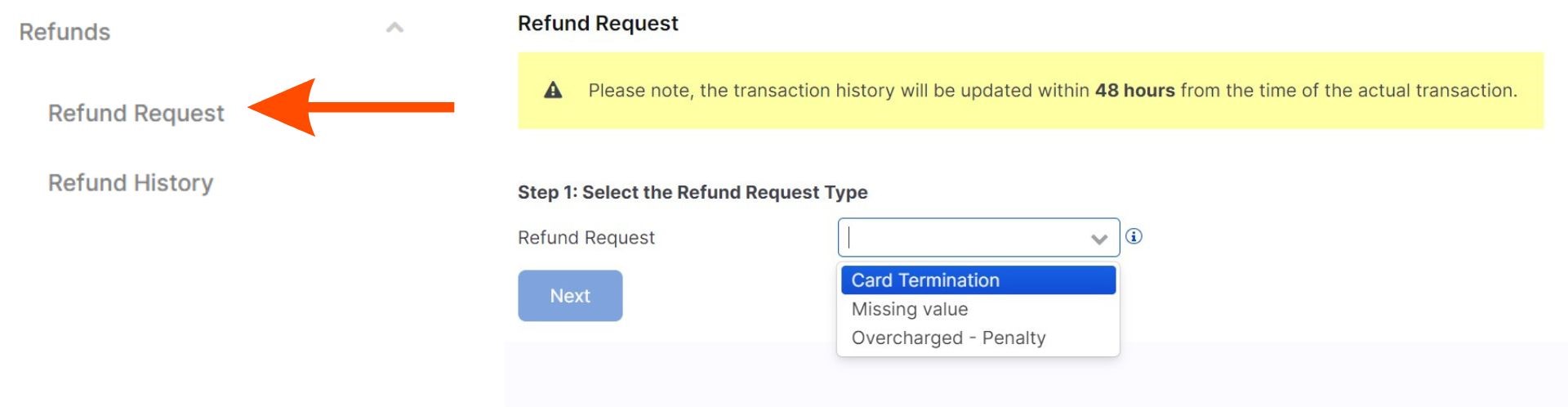Click the bold 48 hours text
1568x407 pixels.
pos(1134,90)
